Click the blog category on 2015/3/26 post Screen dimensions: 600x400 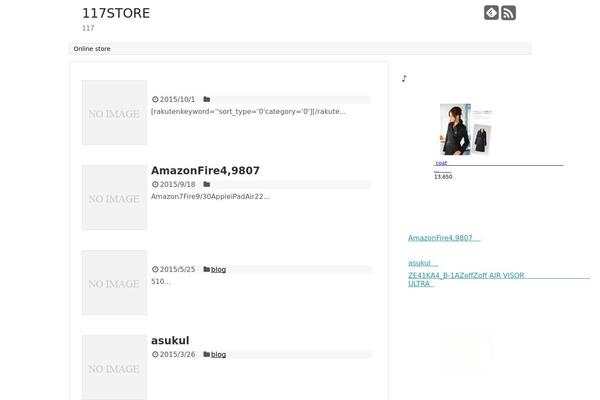click(x=218, y=354)
